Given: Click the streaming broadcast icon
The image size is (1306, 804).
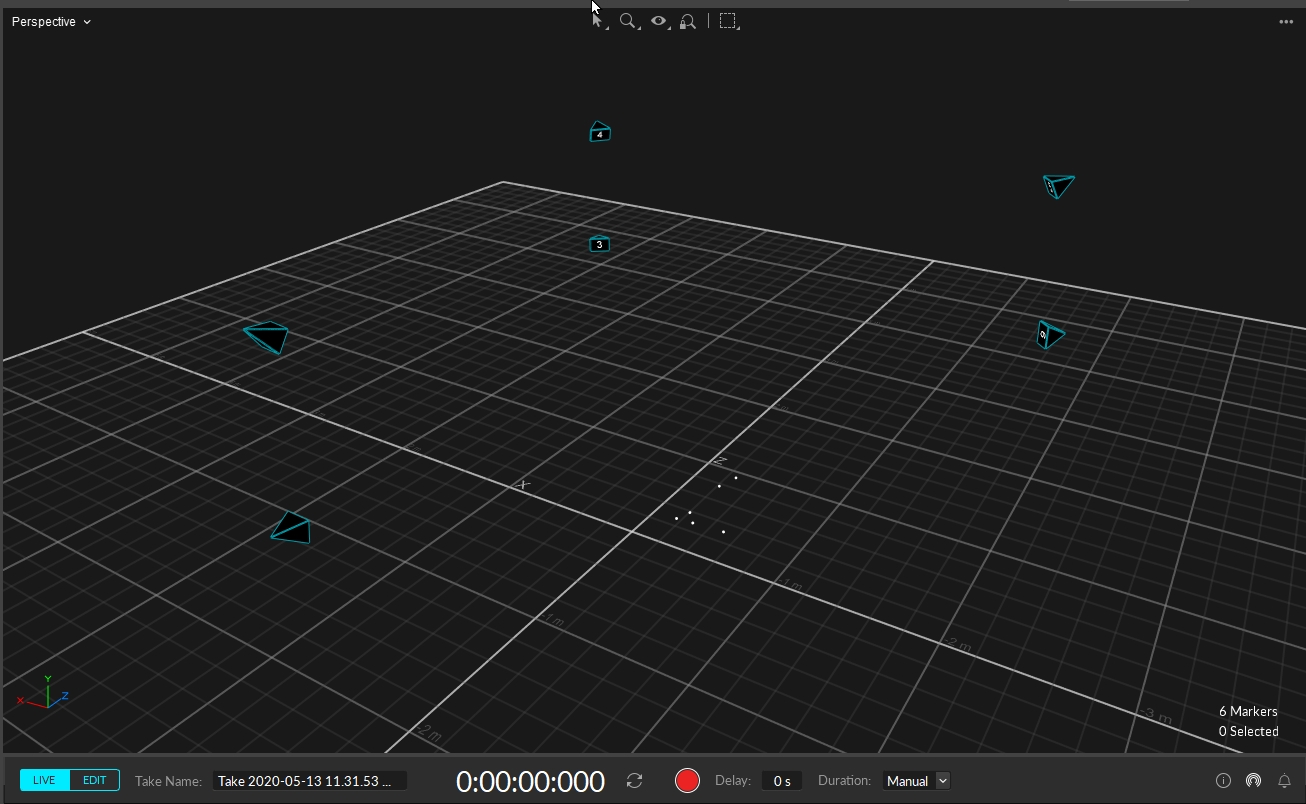Looking at the screenshot, I should click(x=1253, y=781).
